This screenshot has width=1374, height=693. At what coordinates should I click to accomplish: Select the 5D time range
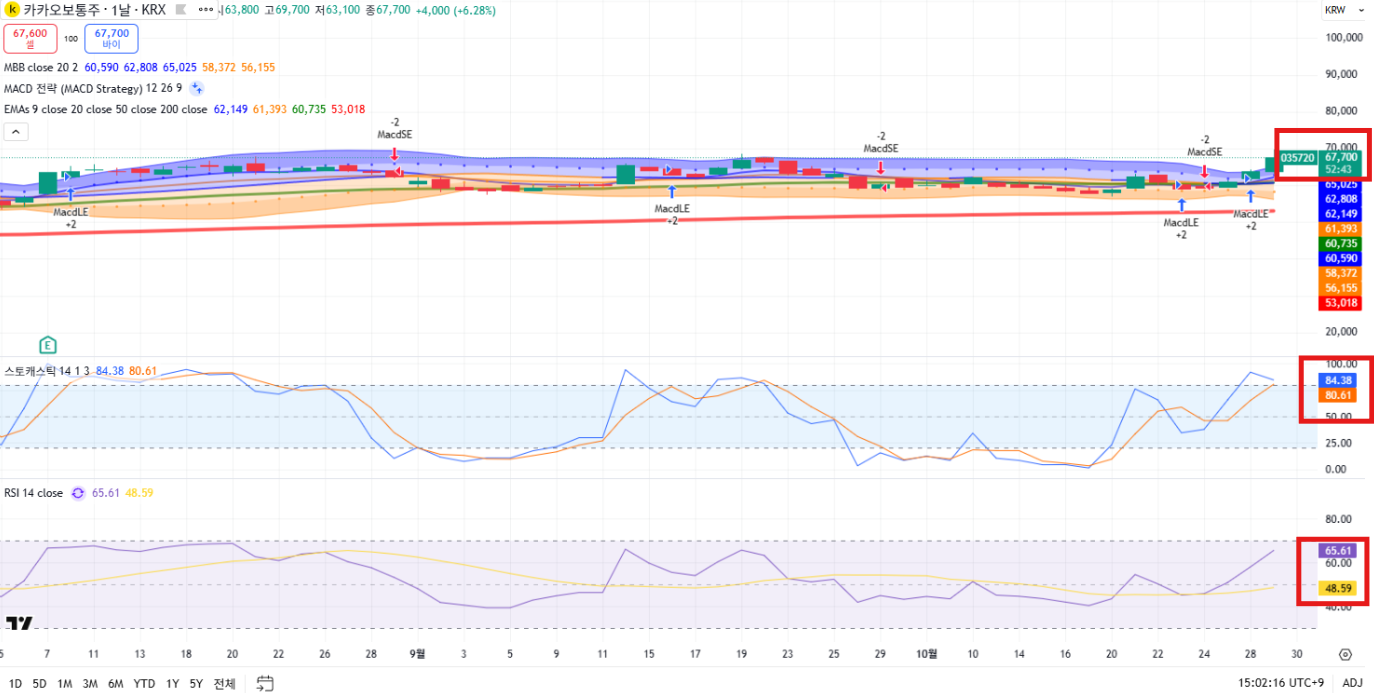tap(39, 684)
